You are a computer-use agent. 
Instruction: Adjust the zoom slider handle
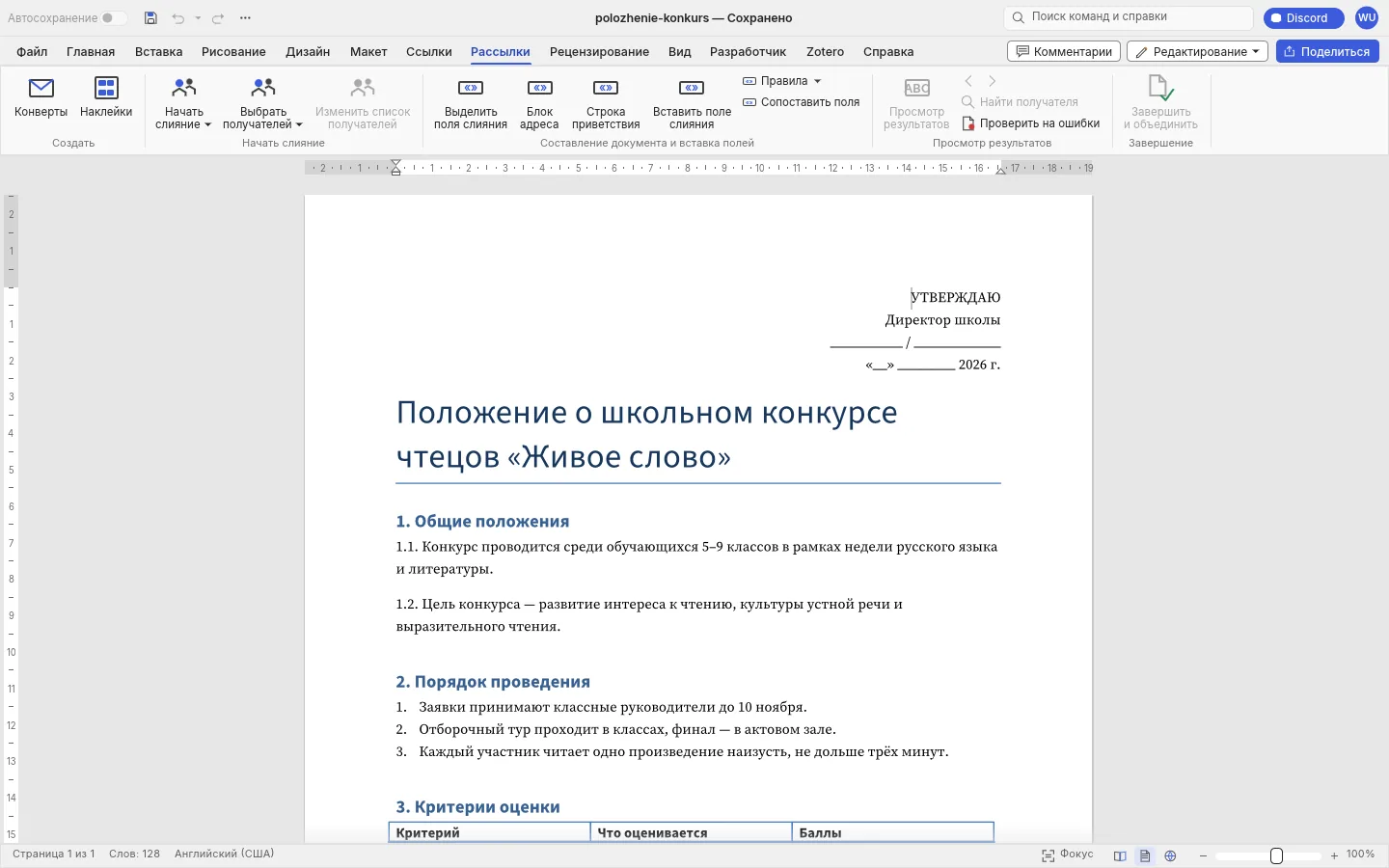[x=1276, y=855]
